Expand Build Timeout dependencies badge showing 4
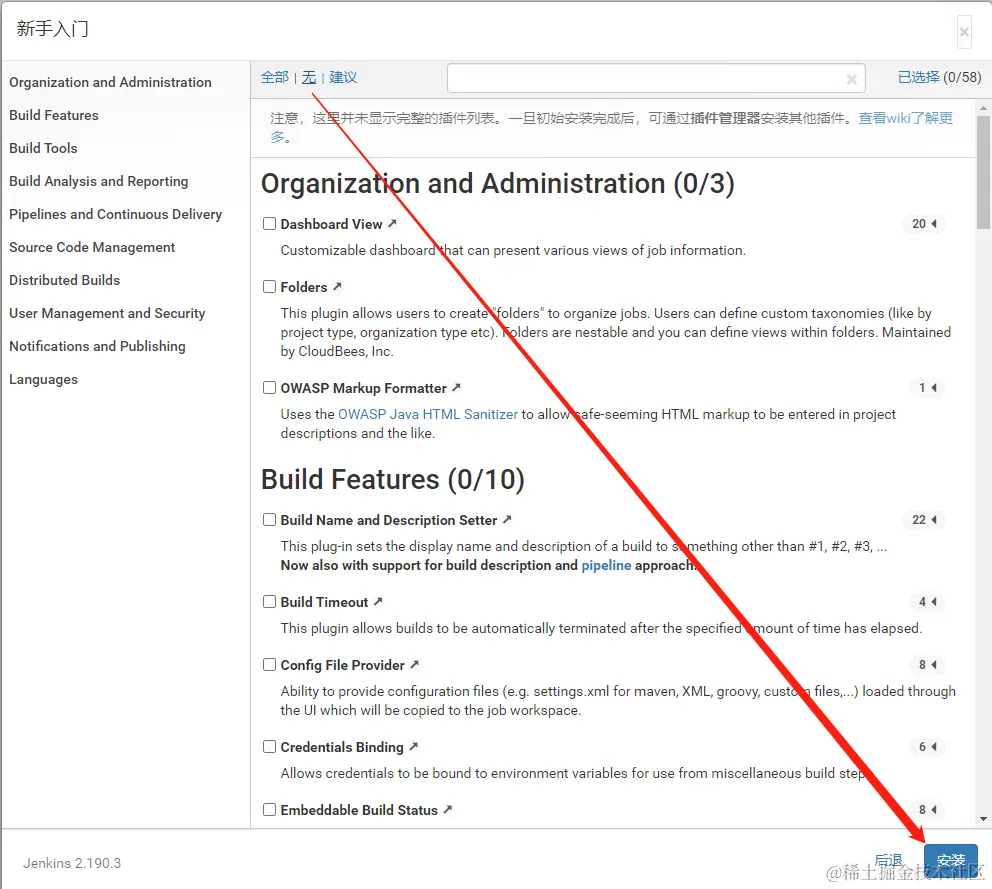Image resolution: width=992 pixels, height=889 pixels. coord(927,601)
